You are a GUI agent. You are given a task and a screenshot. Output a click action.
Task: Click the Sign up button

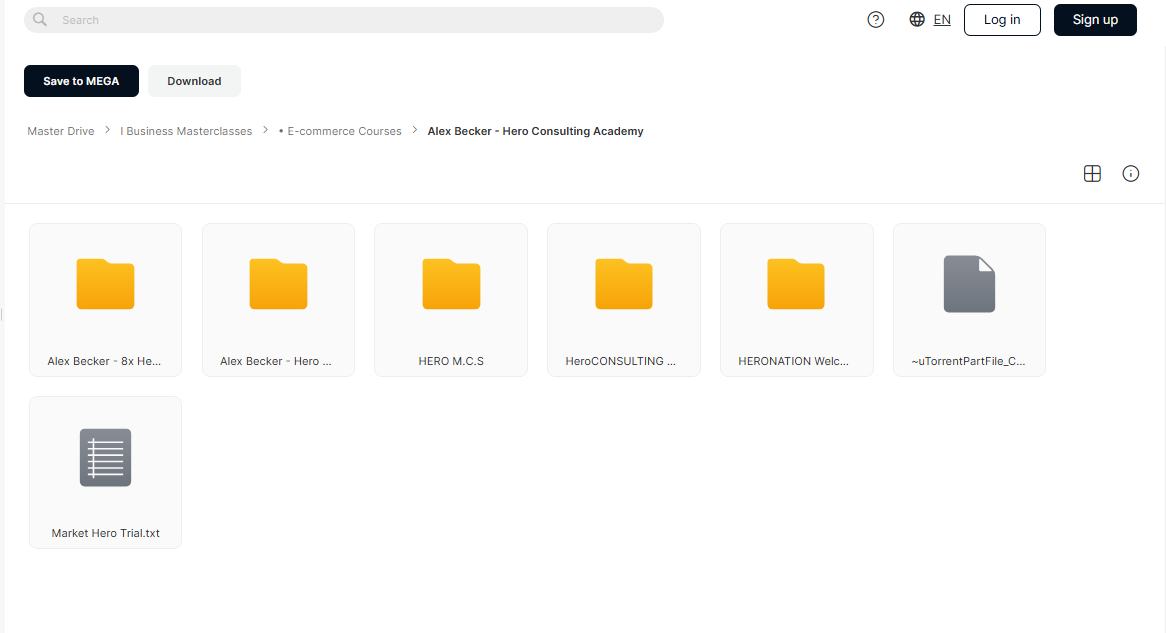pos(1095,20)
